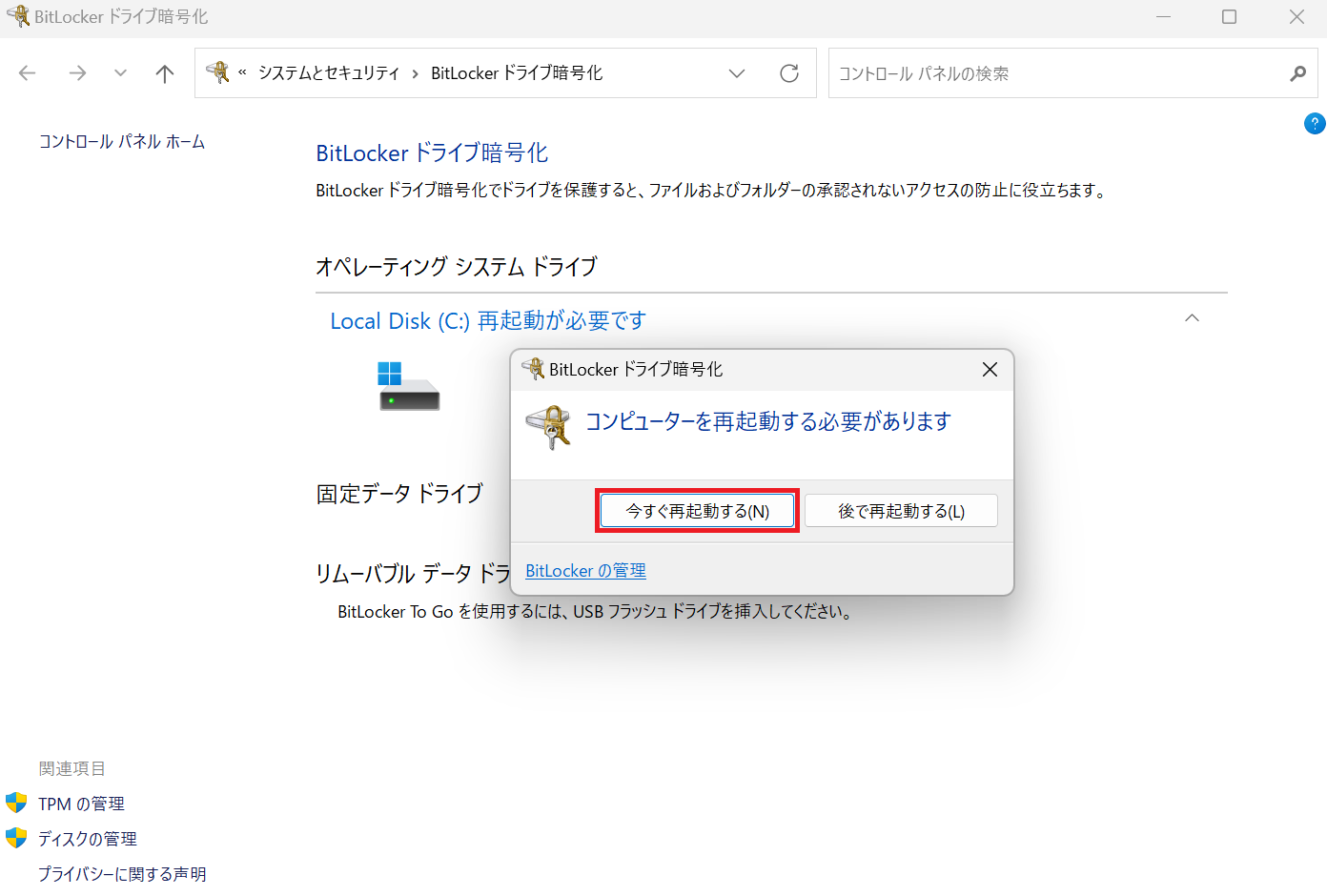This screenshot has width=1327, height=896.
Task: Click 後で再起動する(L) button
Action: point(901,511)
